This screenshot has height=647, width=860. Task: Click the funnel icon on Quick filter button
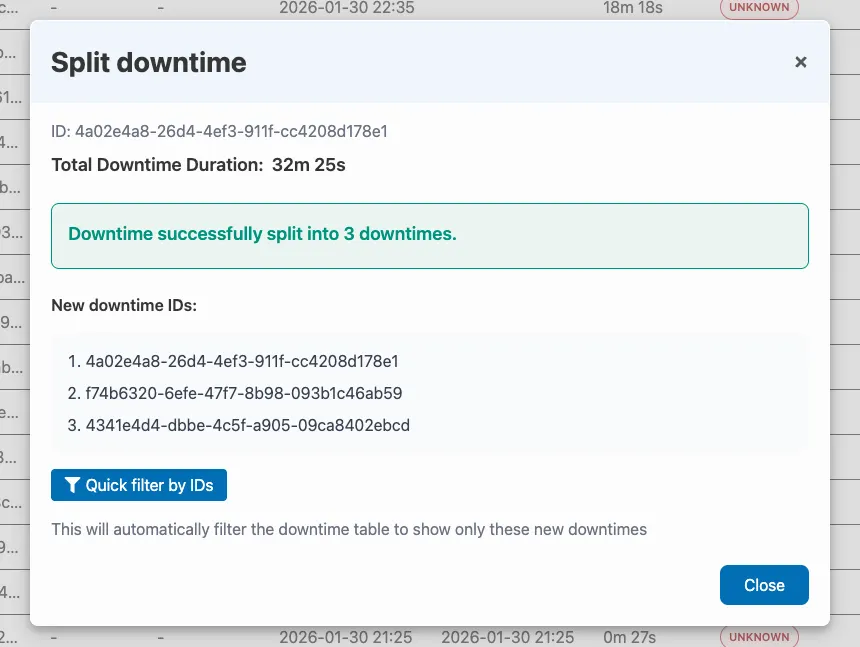[x=72, y=485]
